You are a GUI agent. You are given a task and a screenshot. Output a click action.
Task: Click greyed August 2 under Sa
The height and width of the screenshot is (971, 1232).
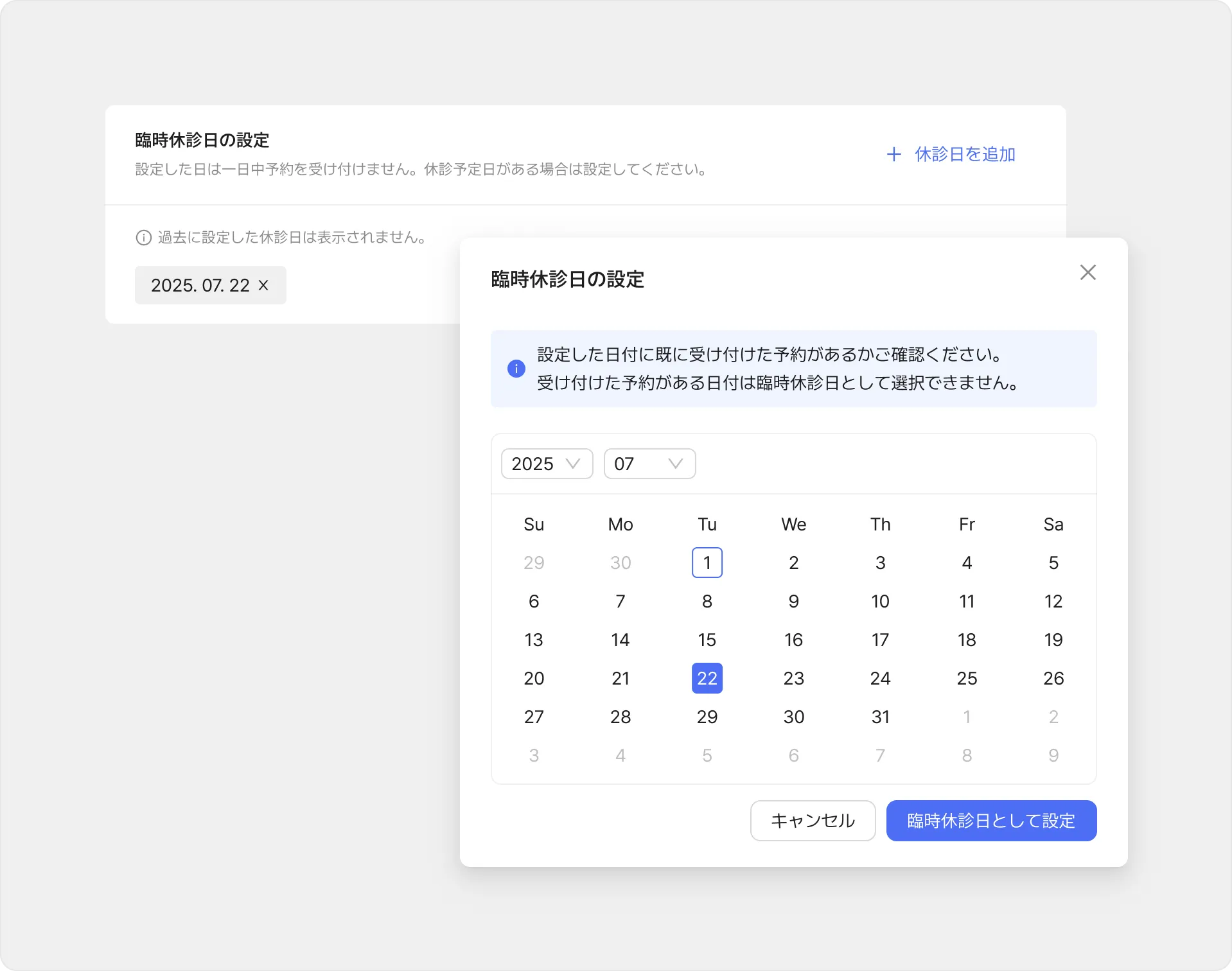point(1053,717)
